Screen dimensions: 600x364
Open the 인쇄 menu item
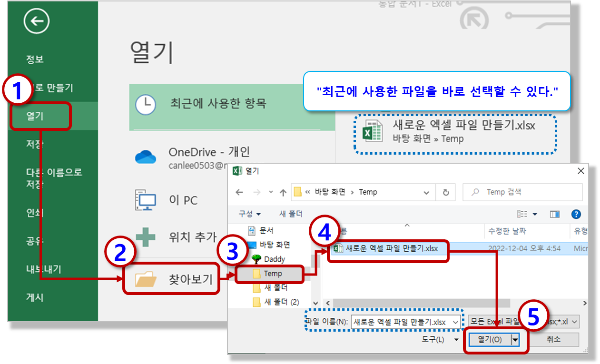[35, 212]
